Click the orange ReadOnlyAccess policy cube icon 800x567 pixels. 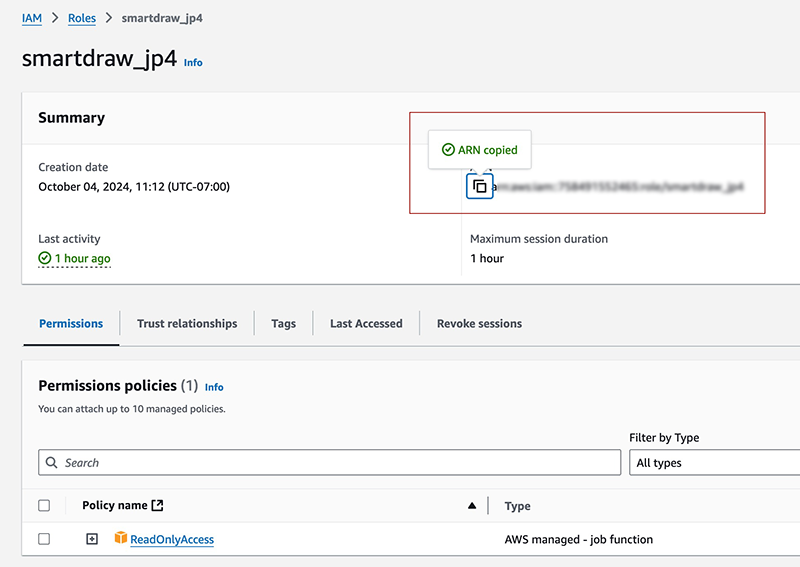[121, 538]
